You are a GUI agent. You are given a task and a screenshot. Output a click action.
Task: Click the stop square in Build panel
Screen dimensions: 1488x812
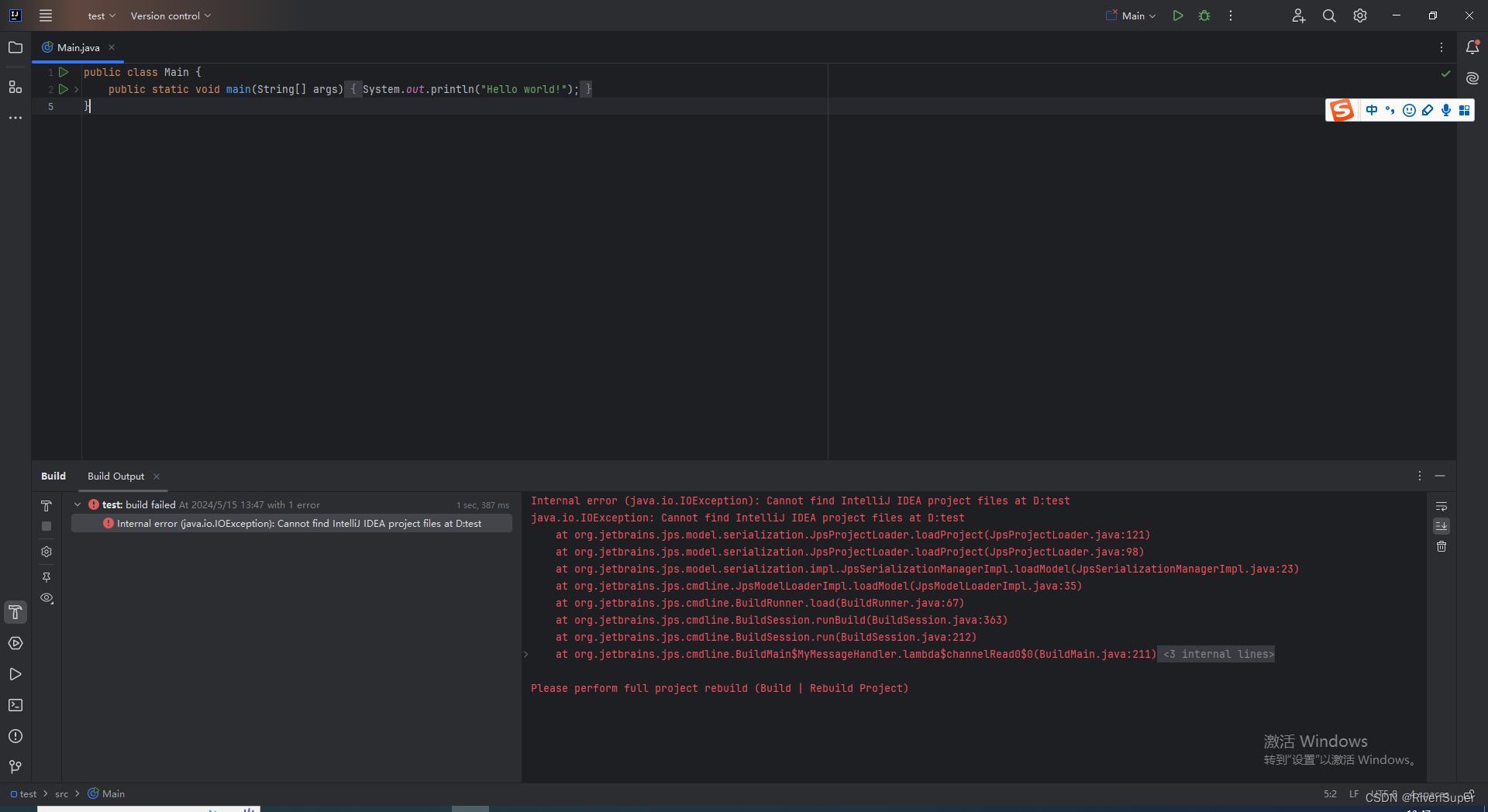click(46, 526)
